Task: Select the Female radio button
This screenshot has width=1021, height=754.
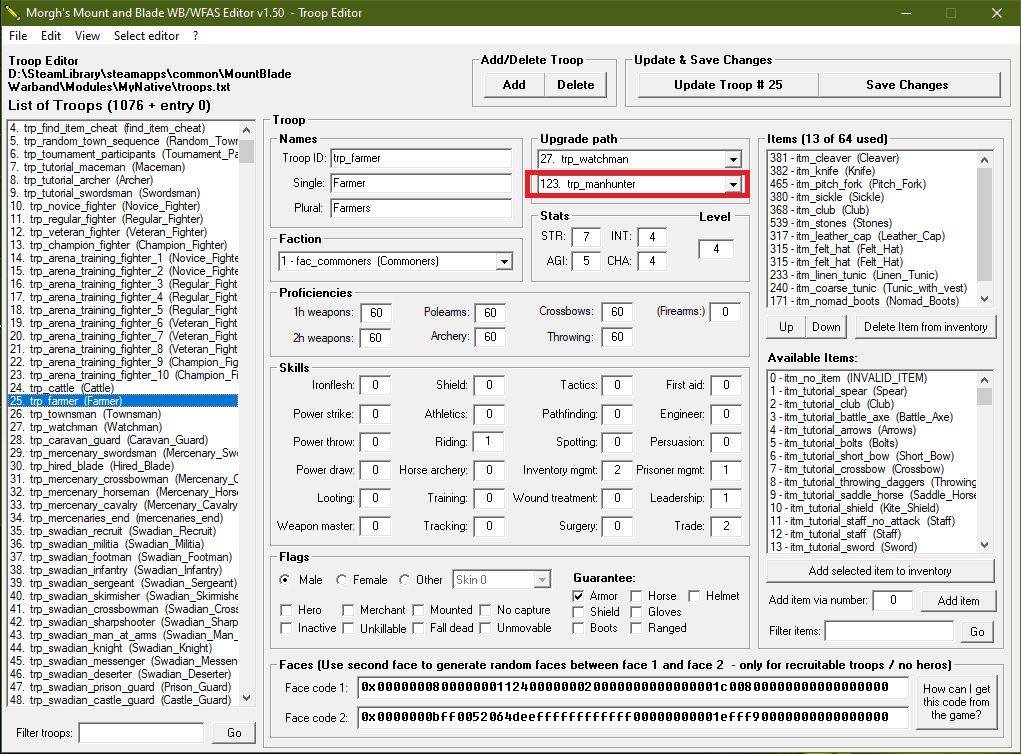Action: point(343,580)
